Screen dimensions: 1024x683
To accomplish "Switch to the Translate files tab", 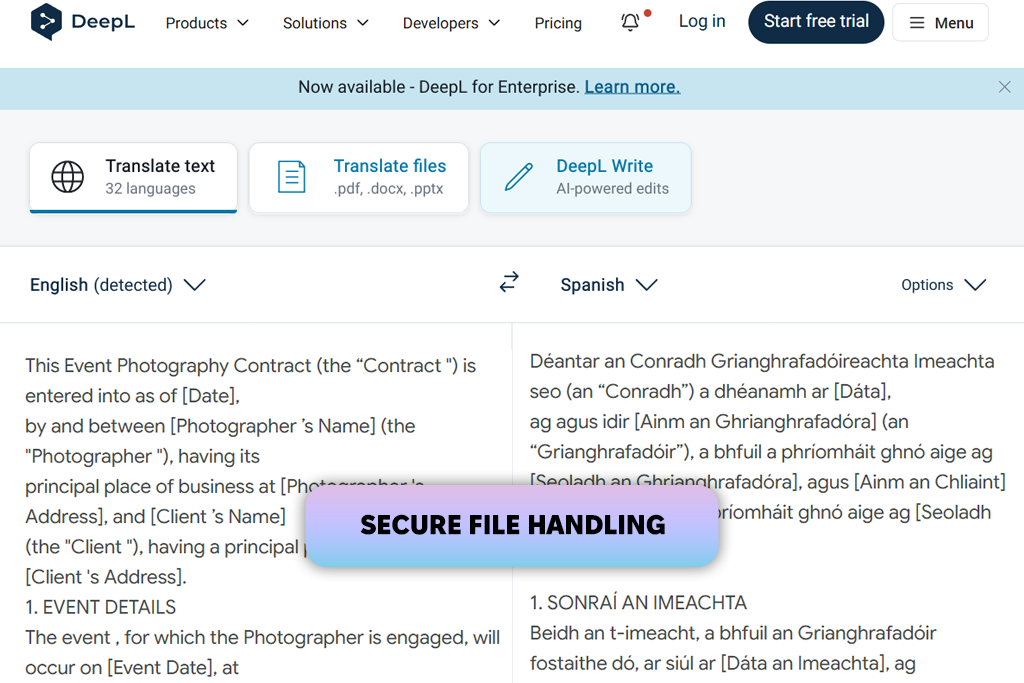I will tap(359, 178).
